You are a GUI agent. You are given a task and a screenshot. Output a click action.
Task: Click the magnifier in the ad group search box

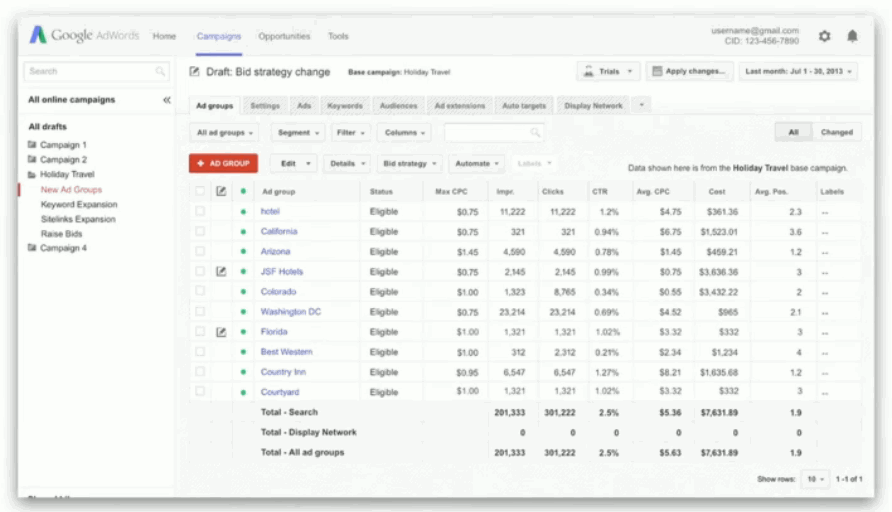click(x=535, y=133)
